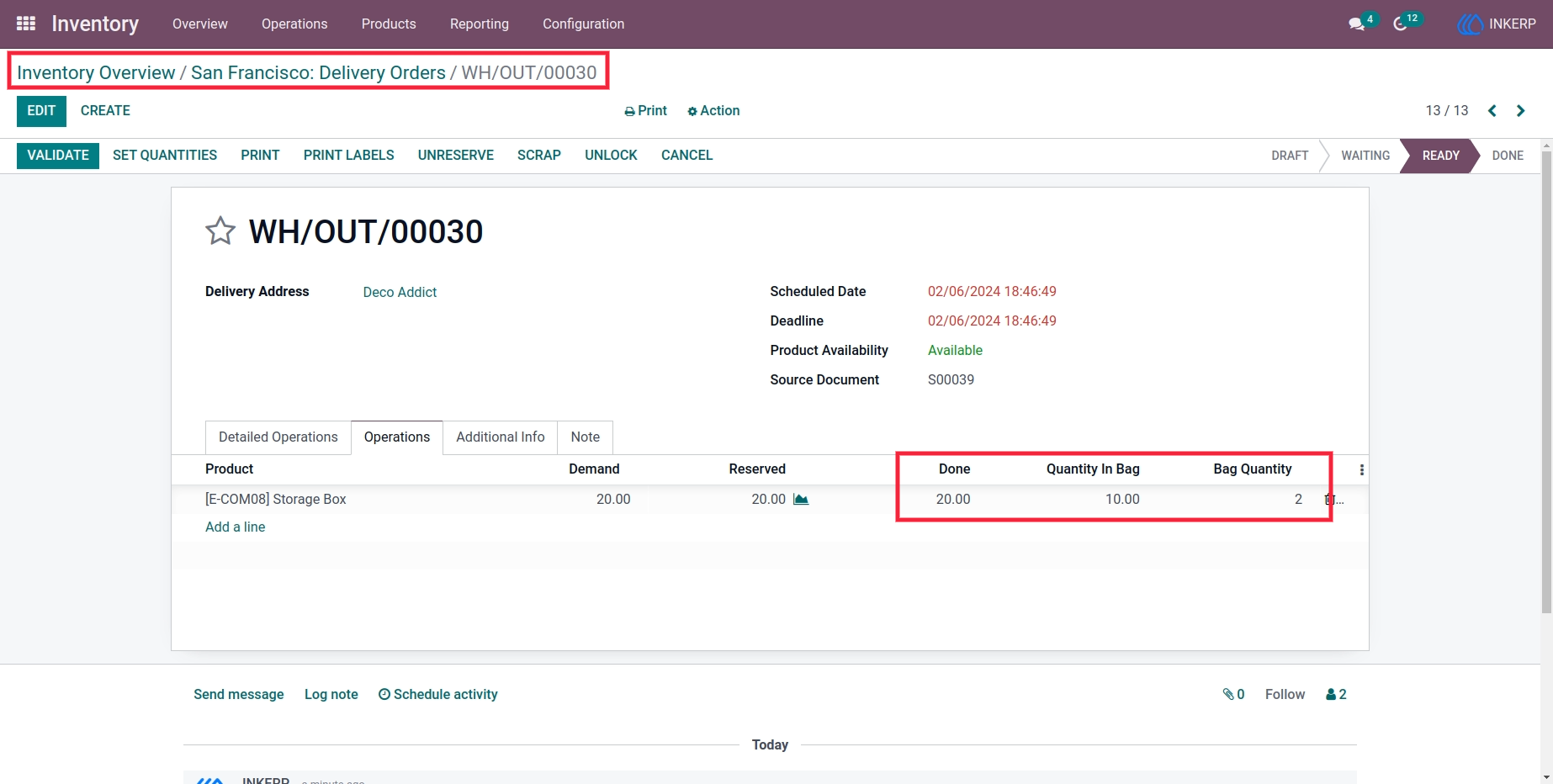Image resolution: width=1553 pixels, height=784 pixels.
Task: Go to the next record arrow
Action: 1520,111
